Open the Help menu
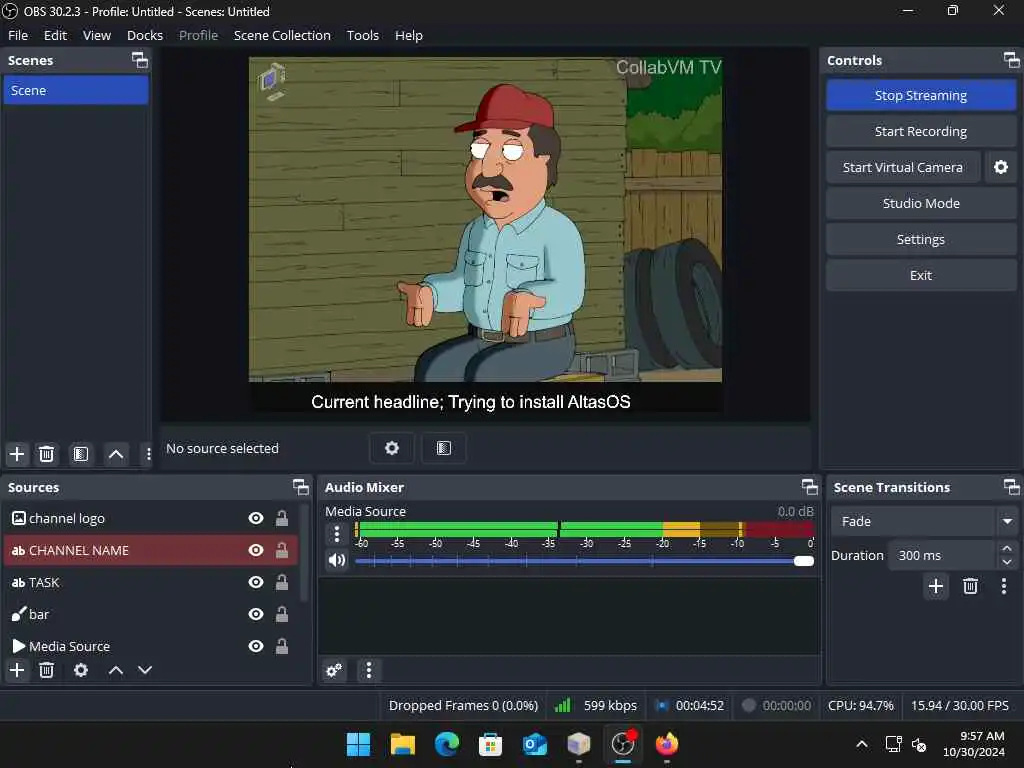Image resolution: width=1024 pixels, height=768 pixels. 409,35
